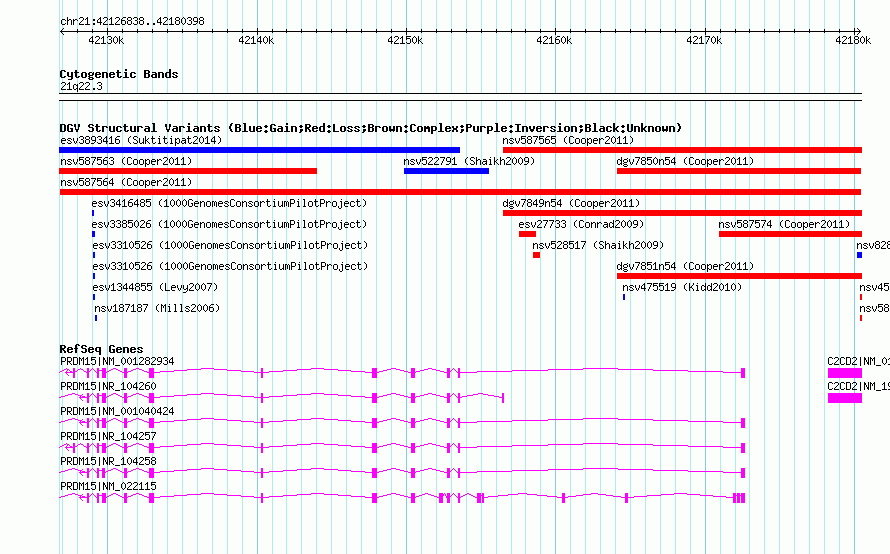The image size is (890, 554).
Task: Open the nsv587565 (Cooper2011) variant label
Action: 568,140
